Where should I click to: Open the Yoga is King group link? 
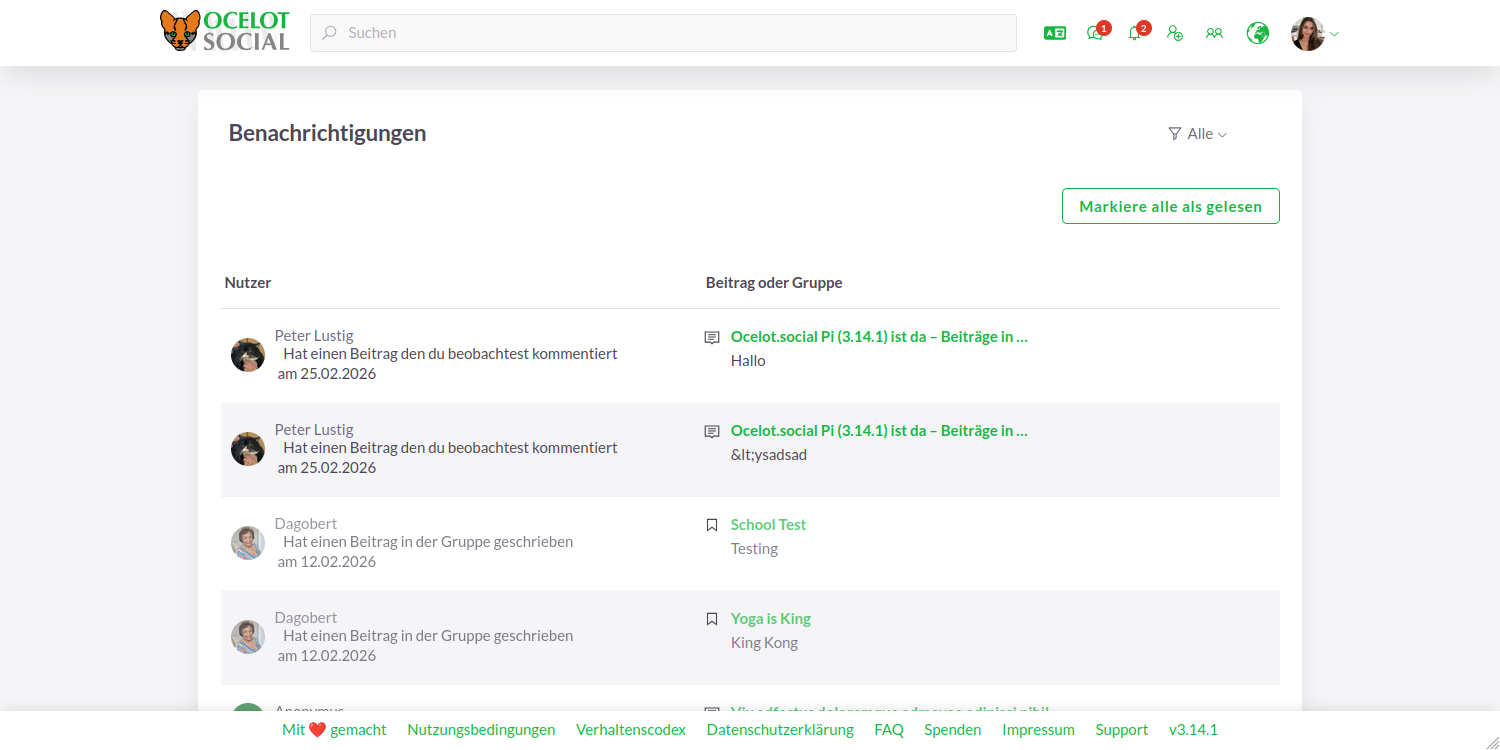point(770,619)
